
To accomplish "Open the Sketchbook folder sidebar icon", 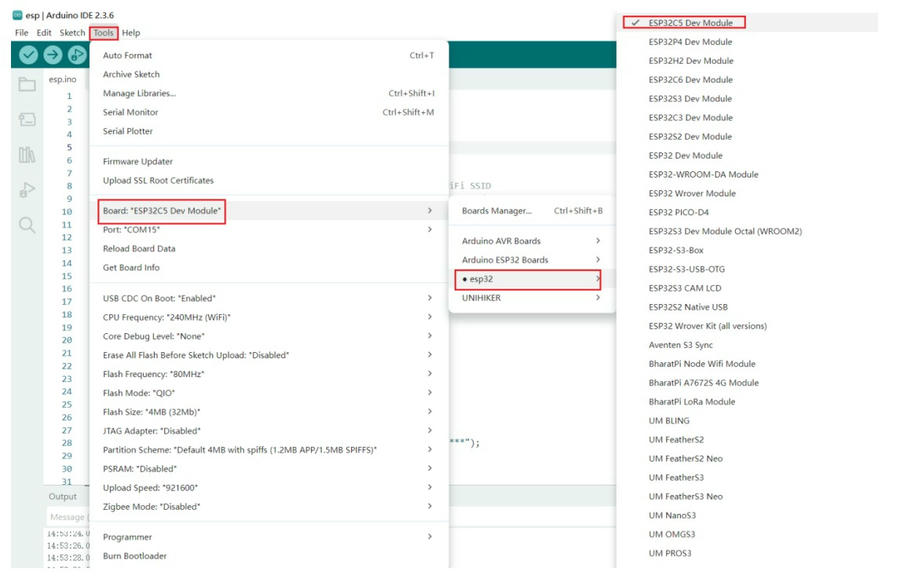I will point(27,84).
